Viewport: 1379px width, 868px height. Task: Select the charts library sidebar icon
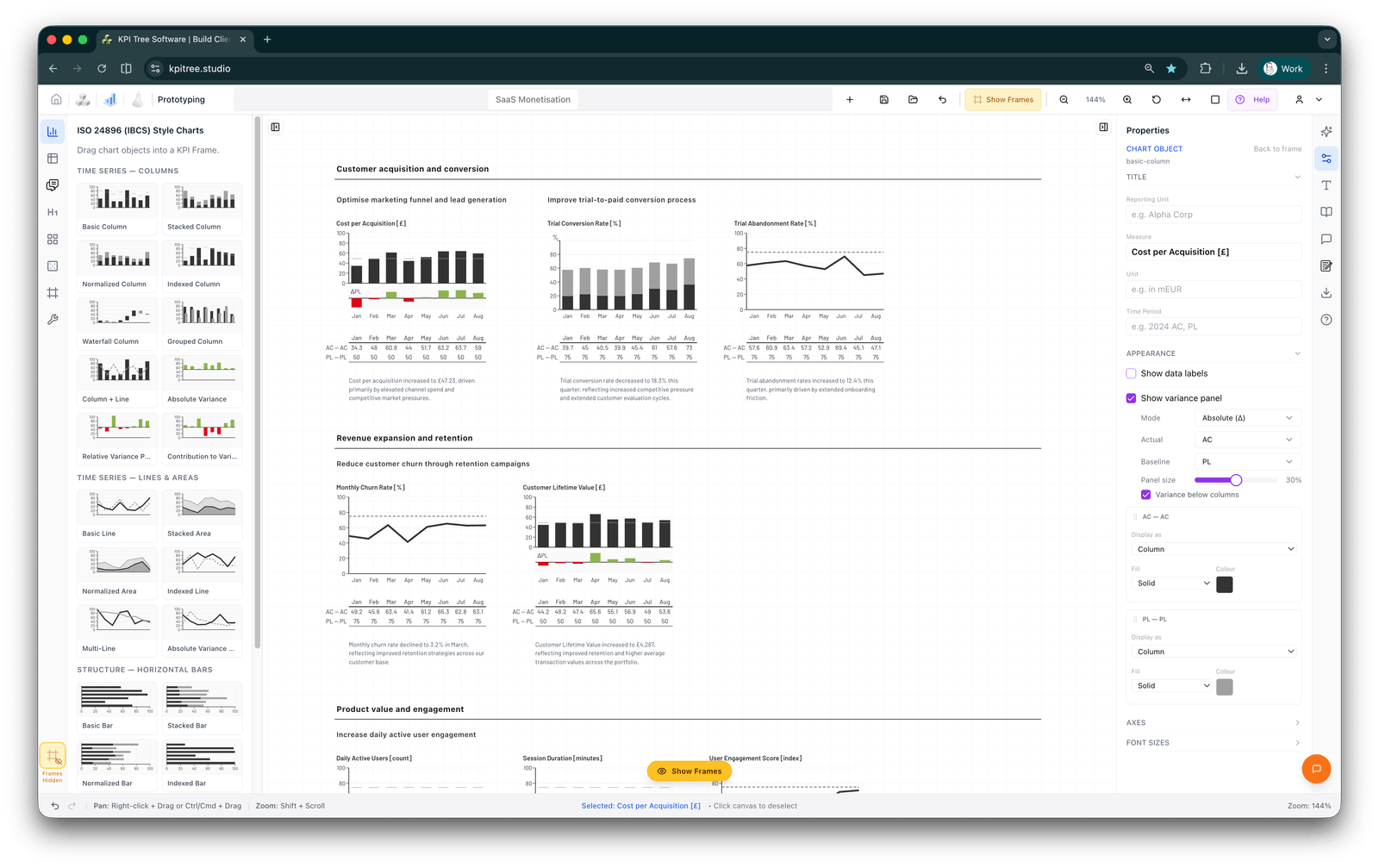(x=53, y=131)
